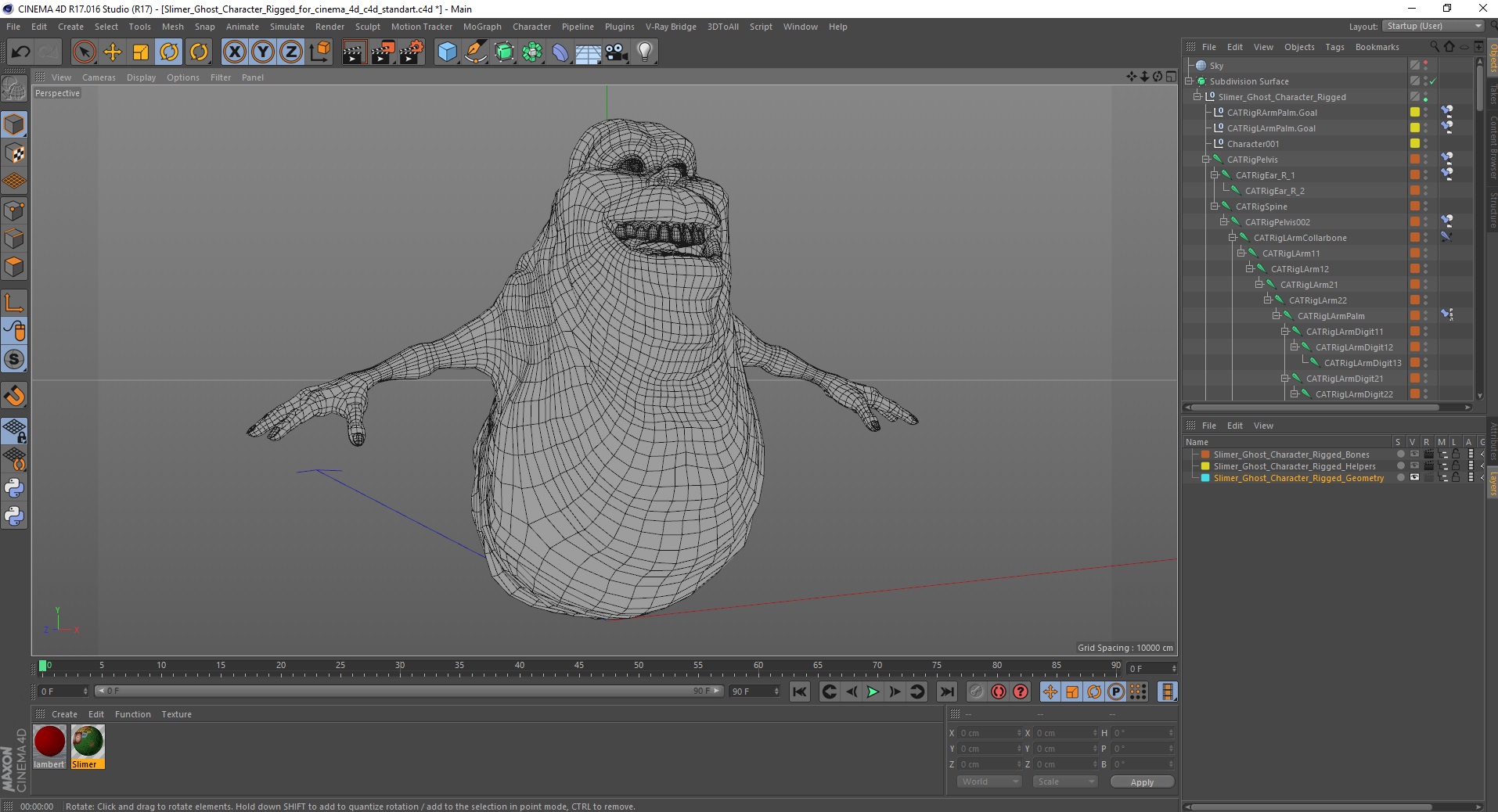Add a Light object
The image size is (1498, 812).
(x=645, y=52)
